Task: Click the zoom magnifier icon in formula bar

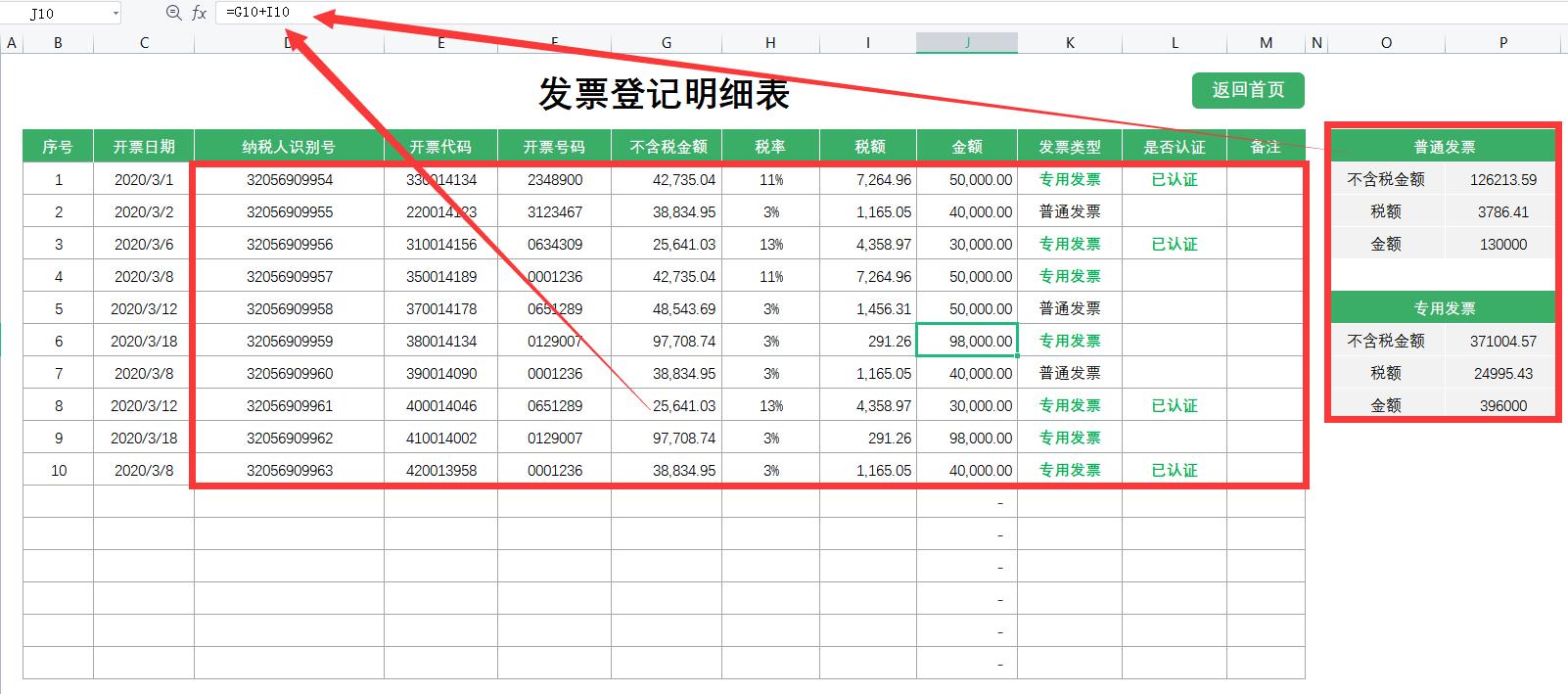Action: (173, 13)
